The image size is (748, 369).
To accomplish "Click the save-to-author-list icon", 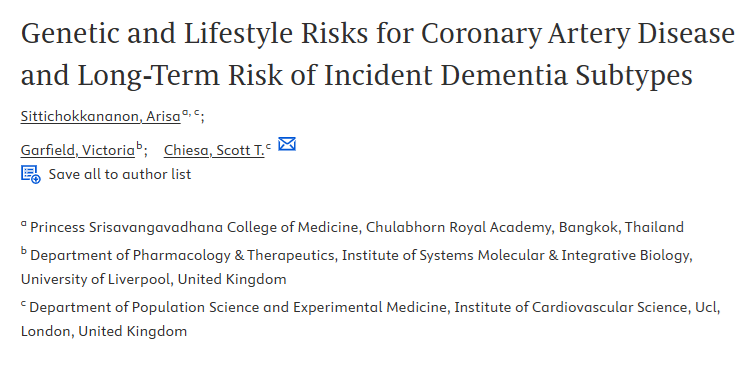I will (31, 174).
